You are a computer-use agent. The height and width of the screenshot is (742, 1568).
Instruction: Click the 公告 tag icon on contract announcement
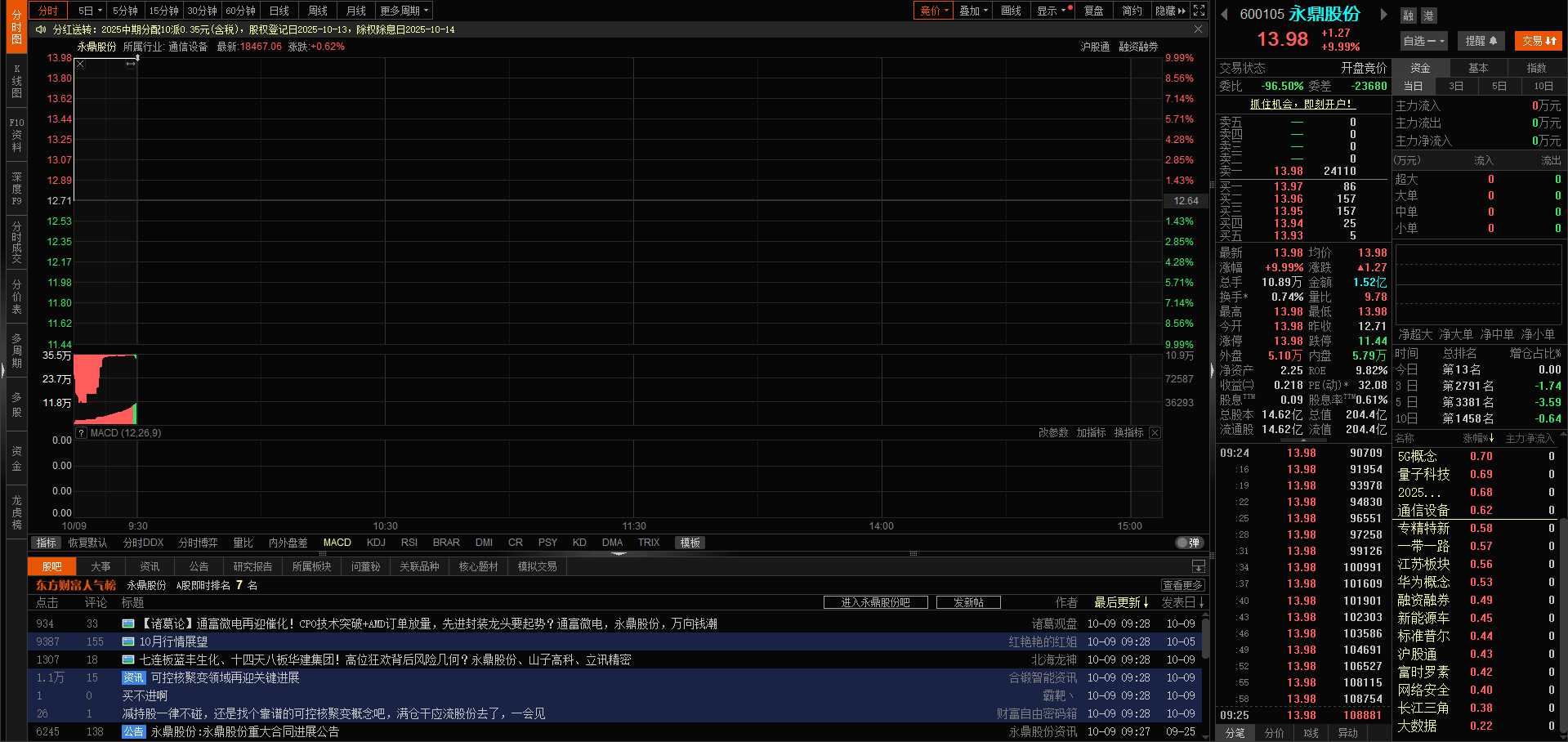[133, 731]
